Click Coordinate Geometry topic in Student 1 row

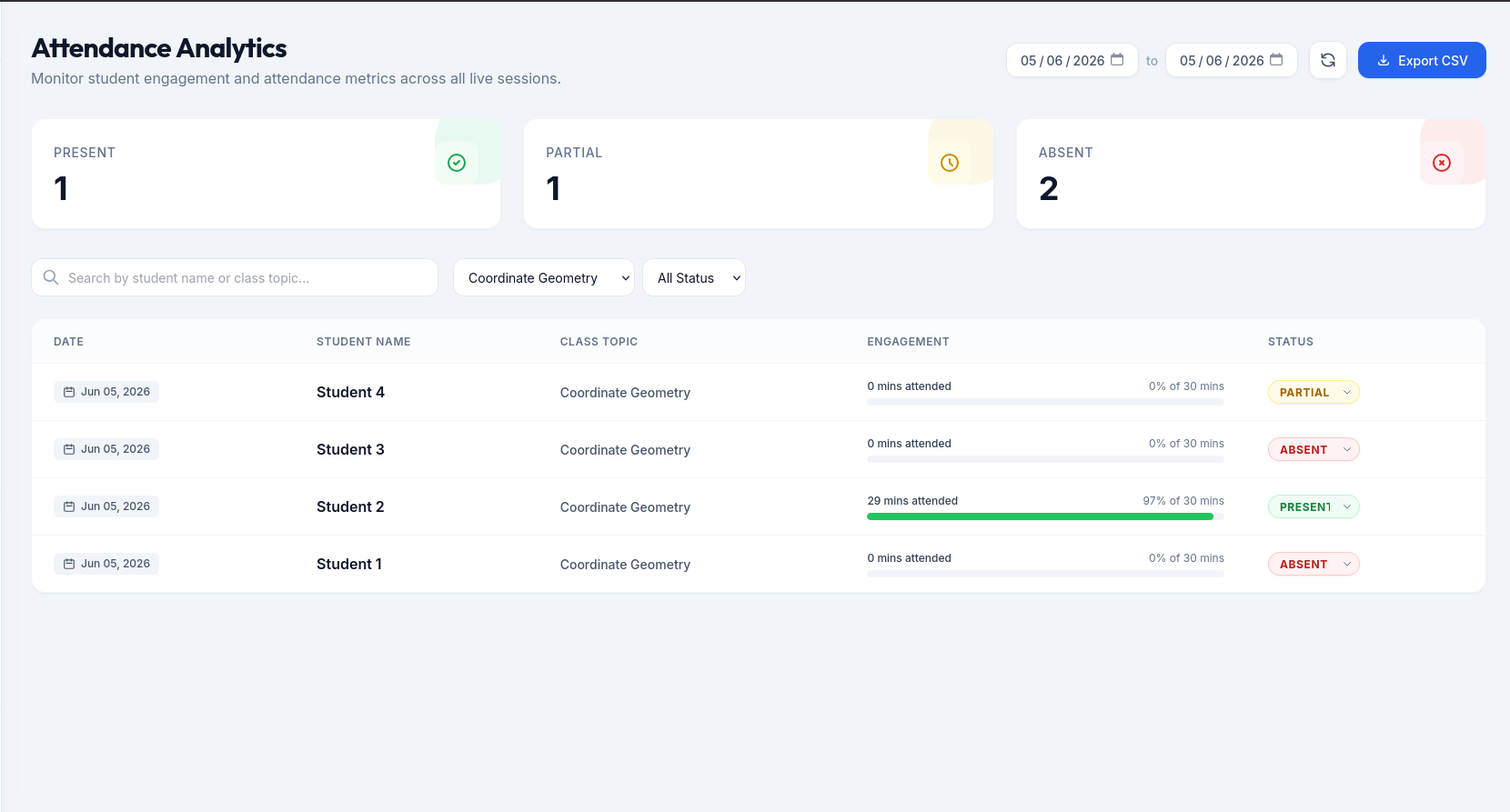[x=625, y=565]
